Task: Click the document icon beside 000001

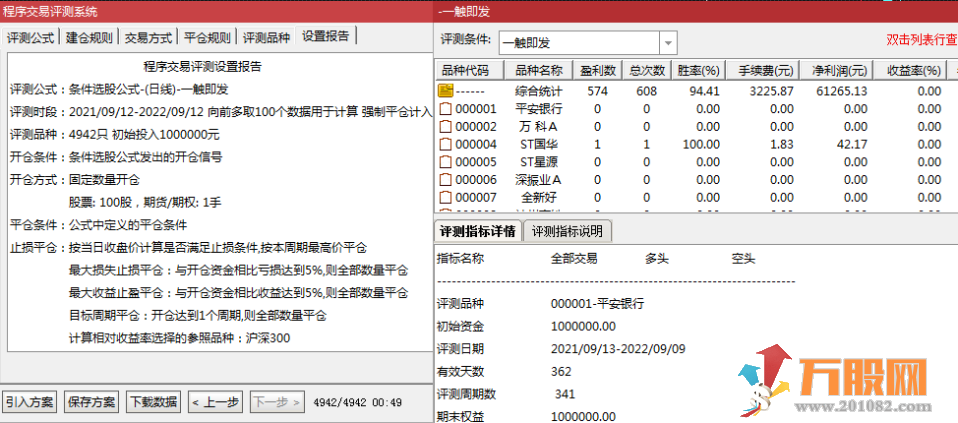Action: coord(446,109)
